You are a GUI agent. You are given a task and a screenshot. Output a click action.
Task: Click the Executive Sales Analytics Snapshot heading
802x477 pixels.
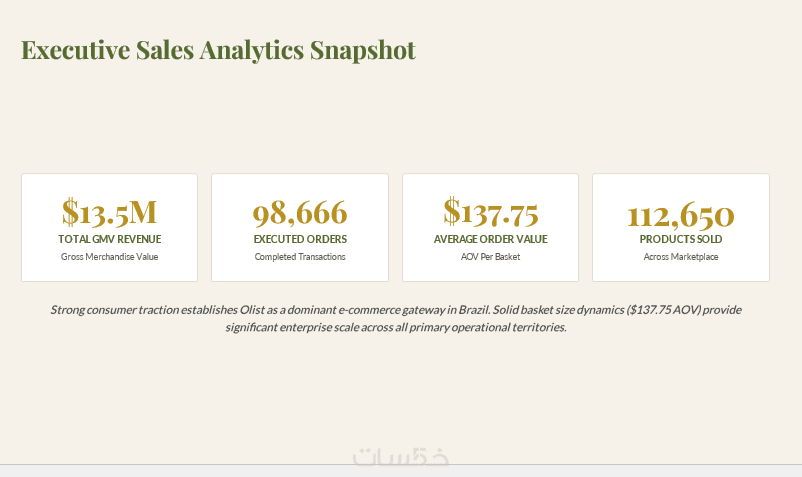click(218, 51)
